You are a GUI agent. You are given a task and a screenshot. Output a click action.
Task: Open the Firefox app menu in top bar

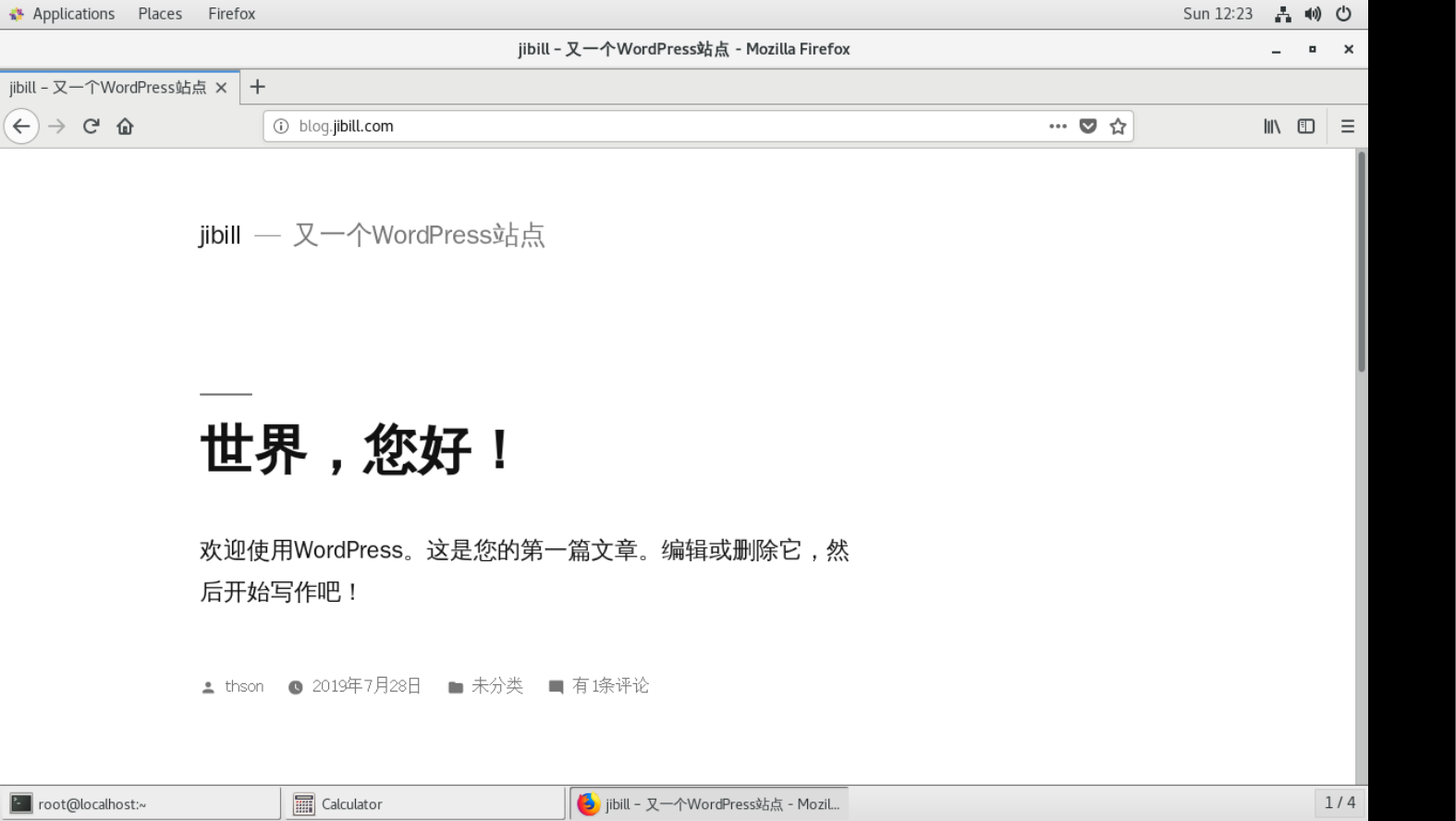231,14
